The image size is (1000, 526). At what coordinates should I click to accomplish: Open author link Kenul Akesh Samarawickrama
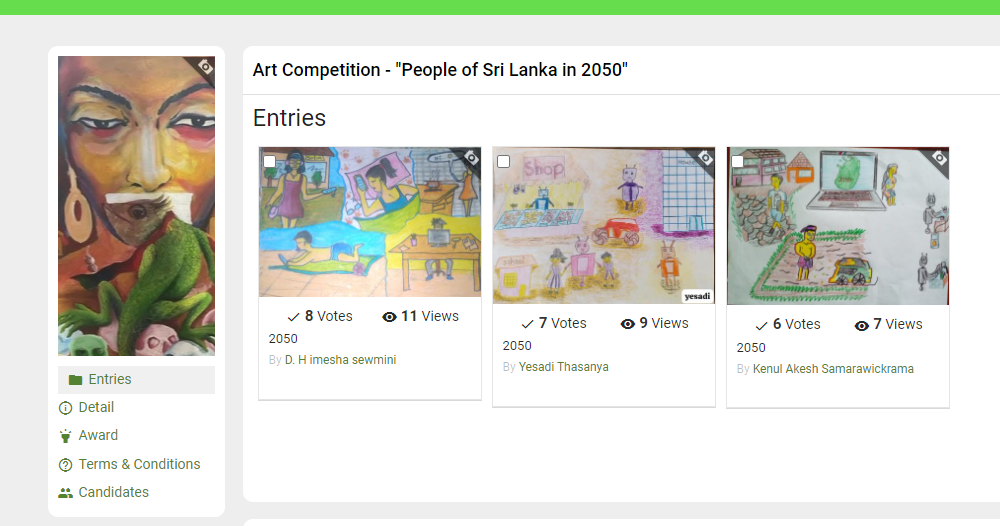pos(833,369)
